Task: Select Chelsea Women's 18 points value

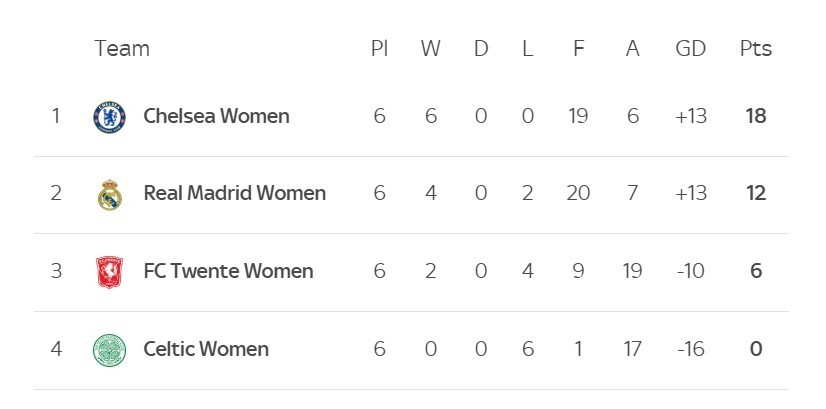Action: [x=756, y=116]
